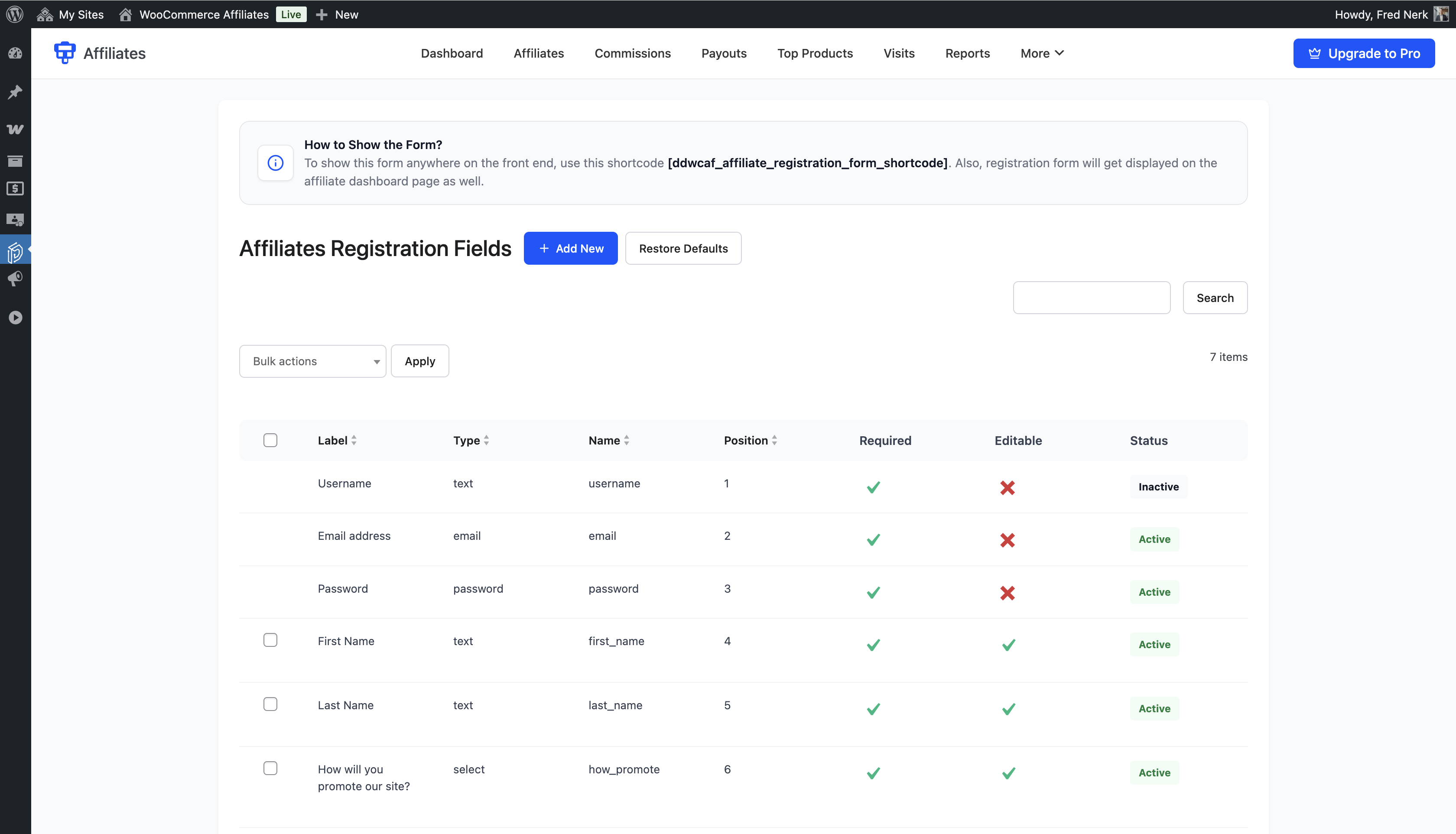Select the users icon in the sidebar
The image size is (1456, 834).
16,219
